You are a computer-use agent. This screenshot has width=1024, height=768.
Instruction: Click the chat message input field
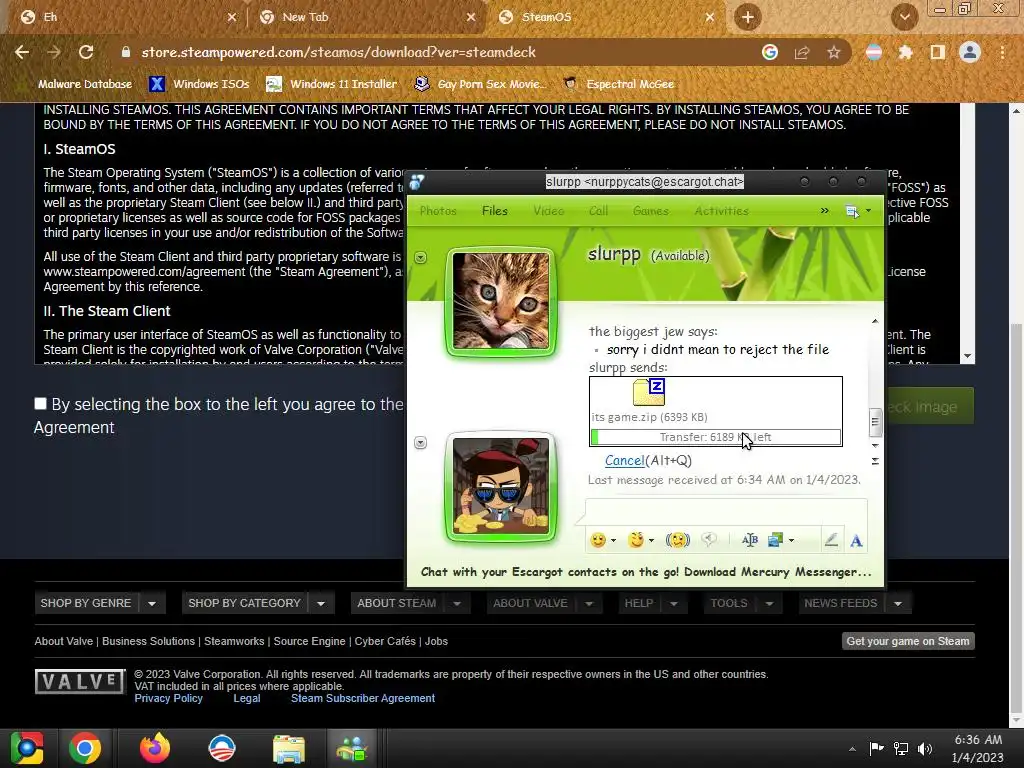[x=726, y=511]
